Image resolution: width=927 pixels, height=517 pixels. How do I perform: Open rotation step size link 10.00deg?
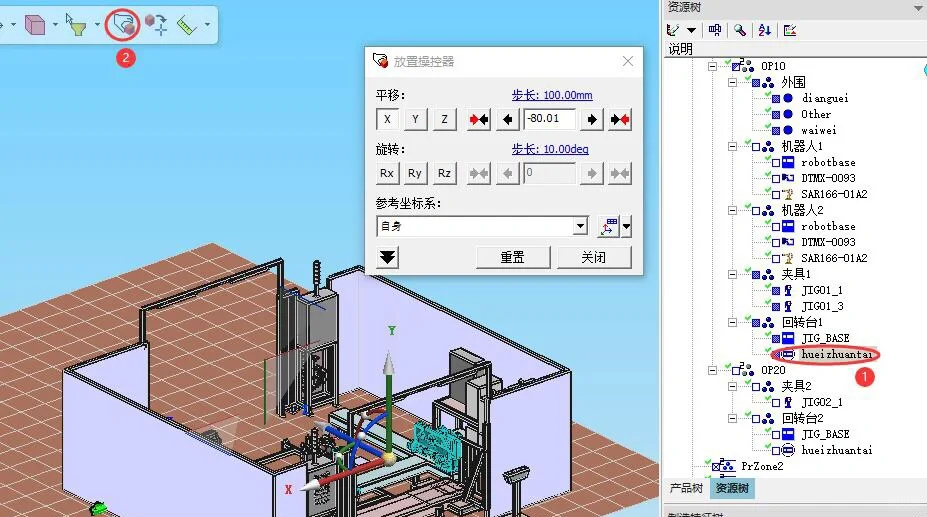tap(550, 149)
